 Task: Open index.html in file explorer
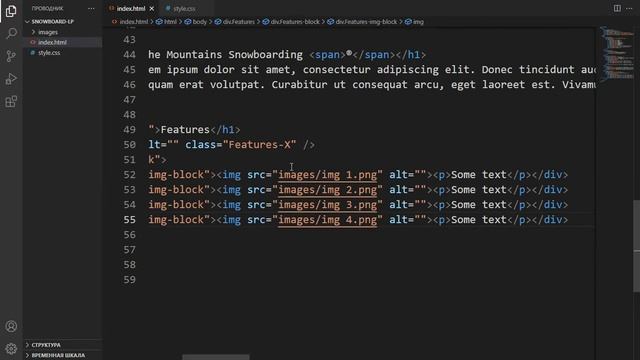(52, 42)
